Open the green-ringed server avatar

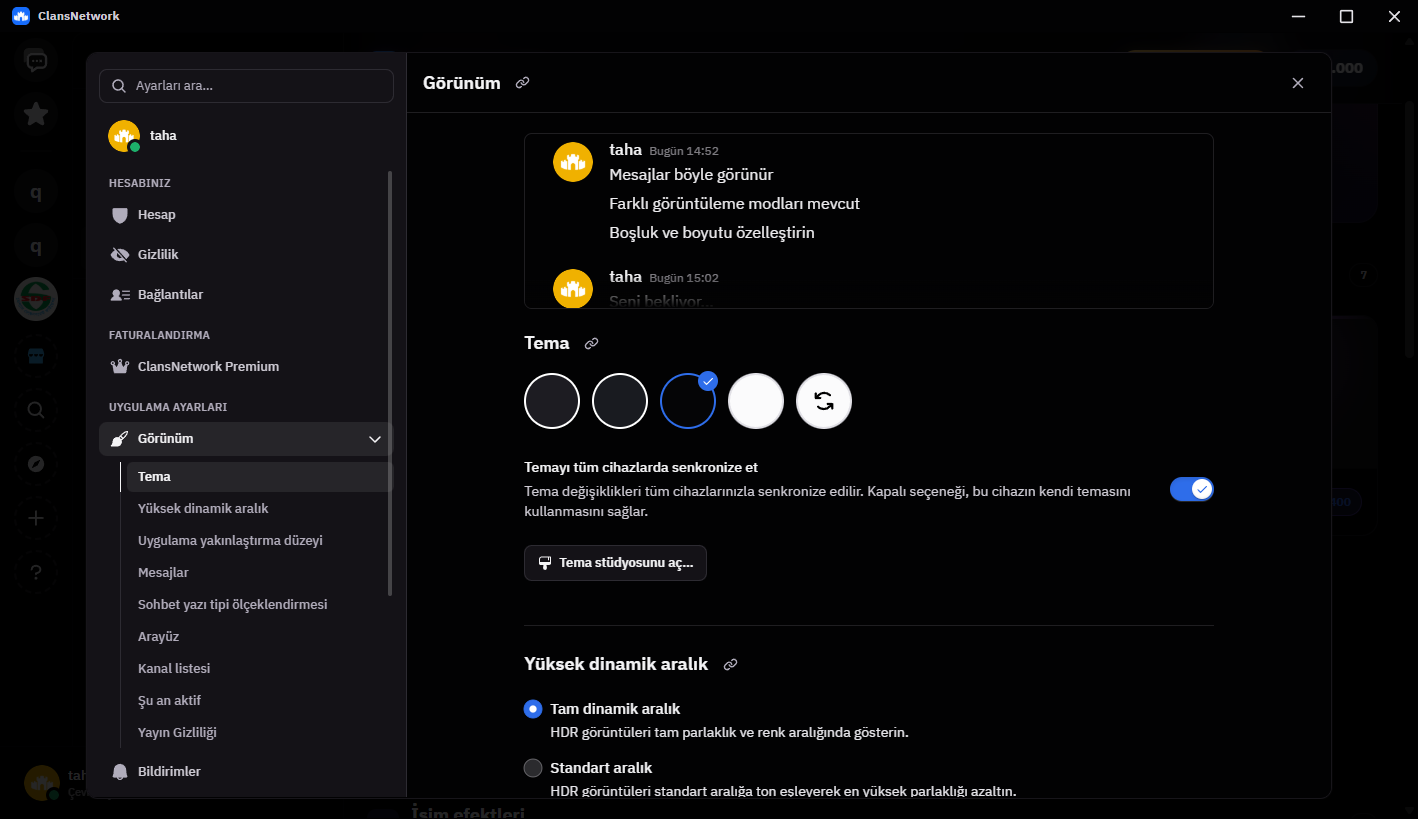[36, 299]
